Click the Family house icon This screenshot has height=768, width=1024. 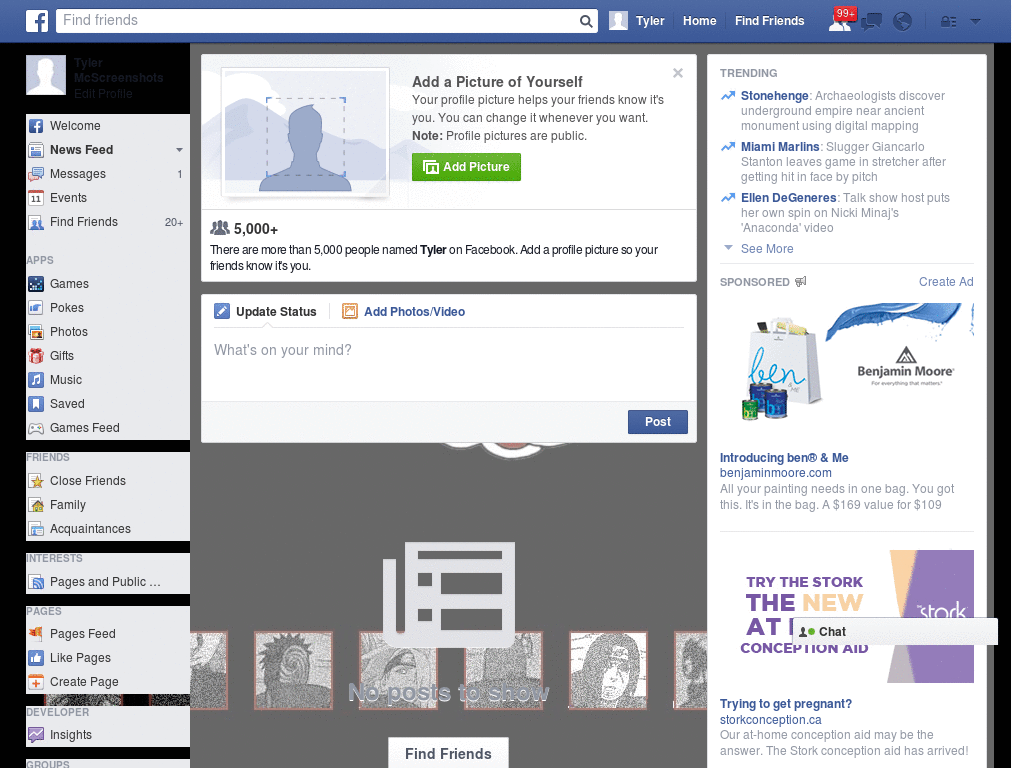tap(36, 505)
